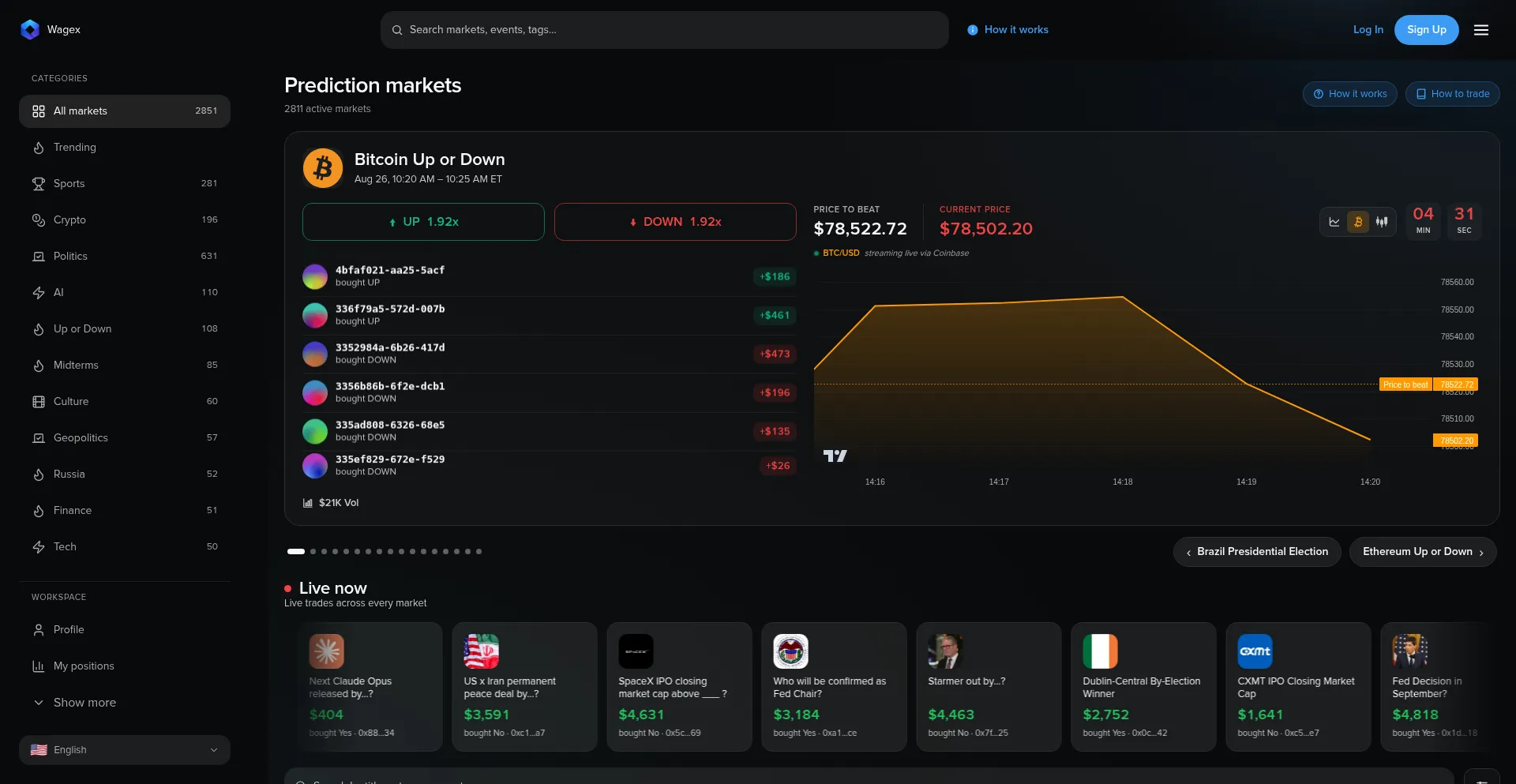This screenshot has width=1516, height=784.
Task: Go to previous Brazil Presidential Election market
Action: pyautogui.click(x=1257, y=552)
